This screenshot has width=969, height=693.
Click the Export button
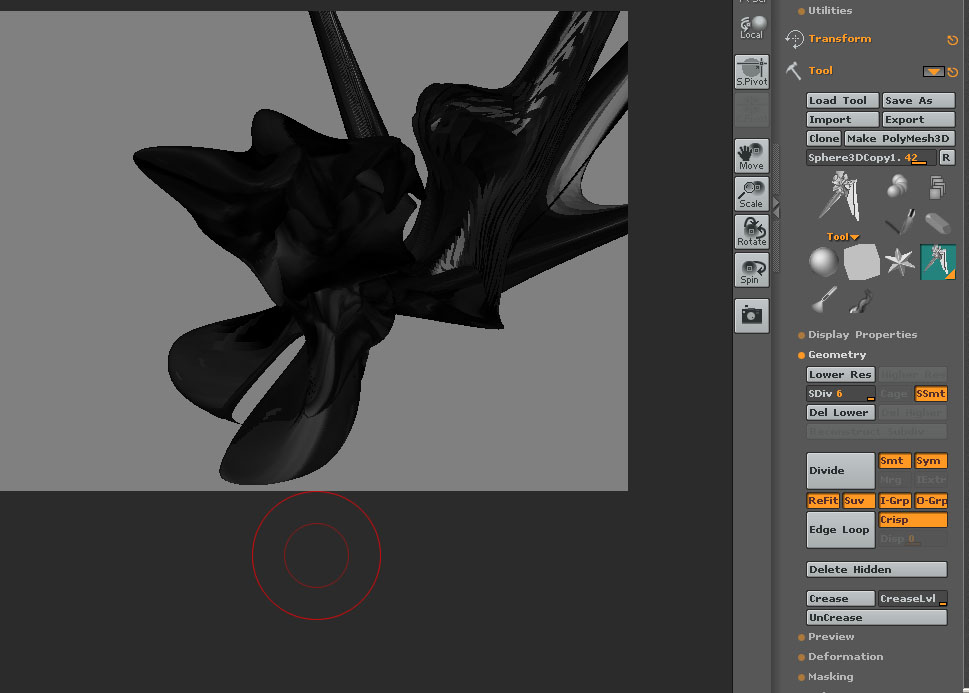[x=918, y=120]
